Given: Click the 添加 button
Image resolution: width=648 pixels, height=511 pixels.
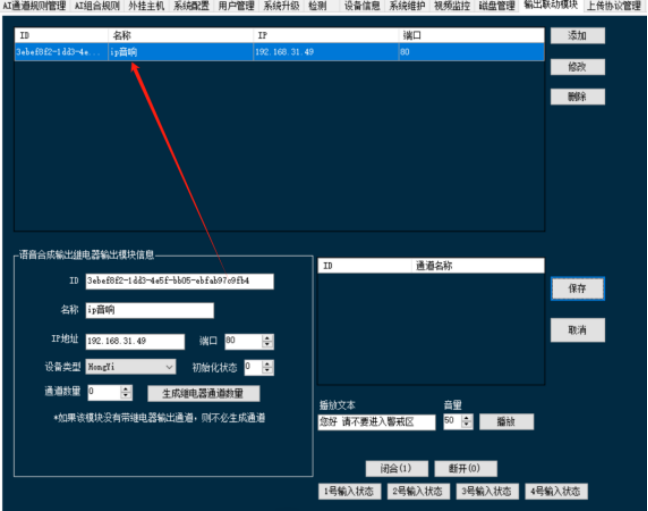Looking at the screenshot, I should [x=577, y=36].
